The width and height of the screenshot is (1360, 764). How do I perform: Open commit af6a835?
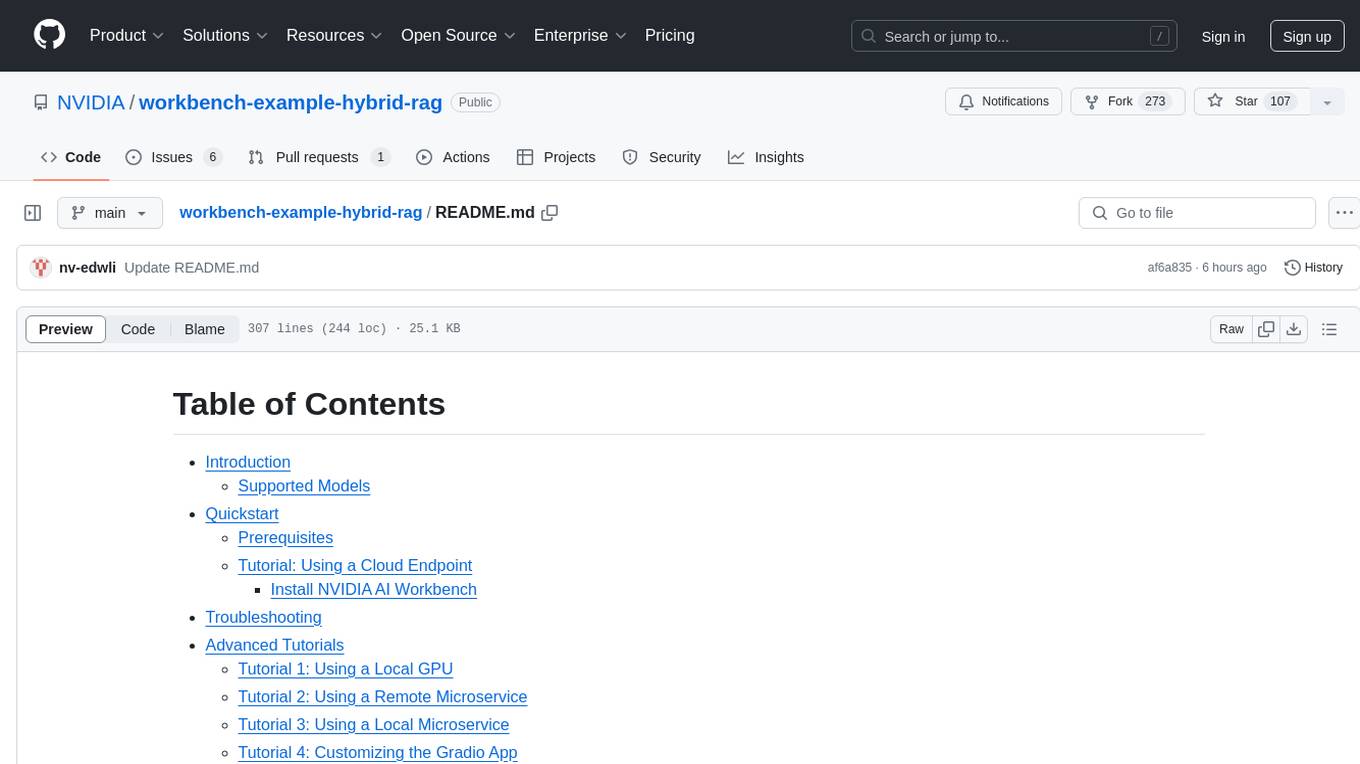click(1169, 268)
